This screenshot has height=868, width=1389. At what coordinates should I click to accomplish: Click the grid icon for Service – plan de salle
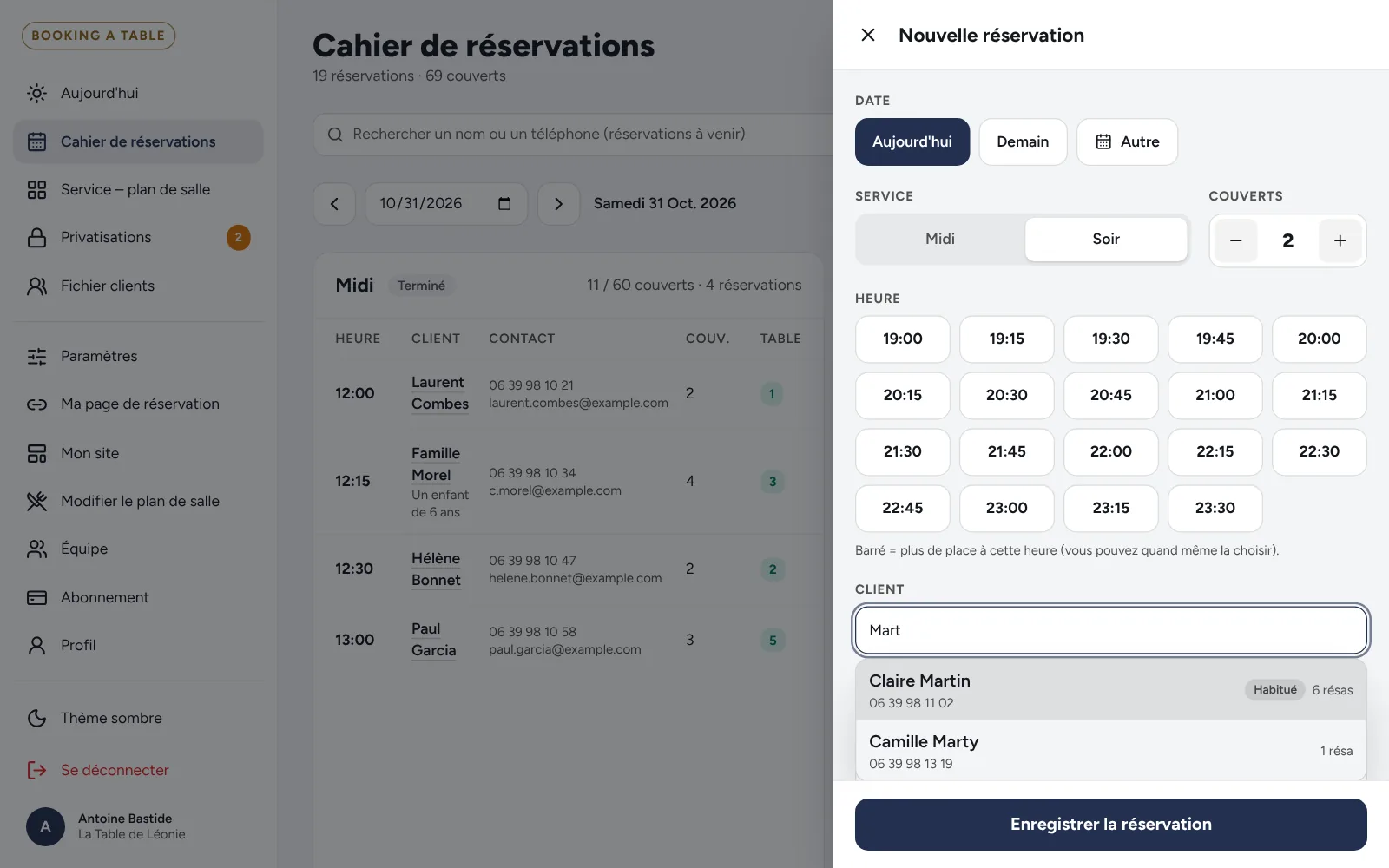[x=36, y=189]
